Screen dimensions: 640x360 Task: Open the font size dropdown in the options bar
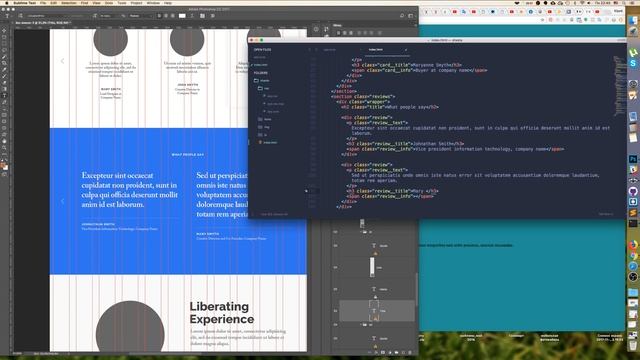pyautogui.click(x=109, y=16)
